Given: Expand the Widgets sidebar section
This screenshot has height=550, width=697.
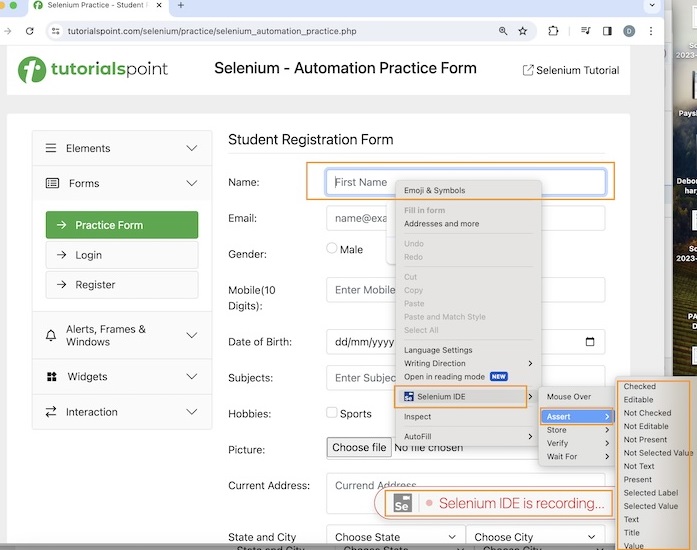Looking at the screenshot, I should pos(122,377).
